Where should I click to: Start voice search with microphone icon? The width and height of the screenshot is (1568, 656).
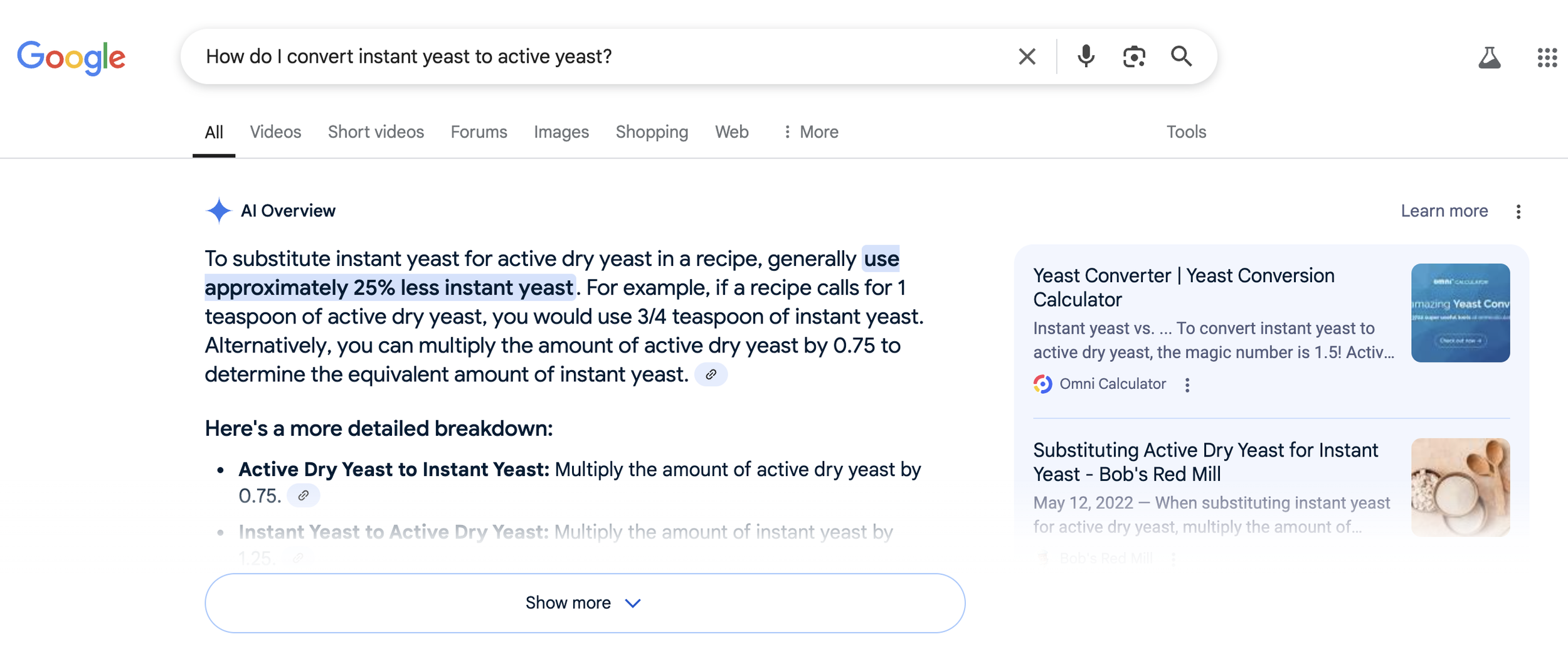(x=1086, y=57)
